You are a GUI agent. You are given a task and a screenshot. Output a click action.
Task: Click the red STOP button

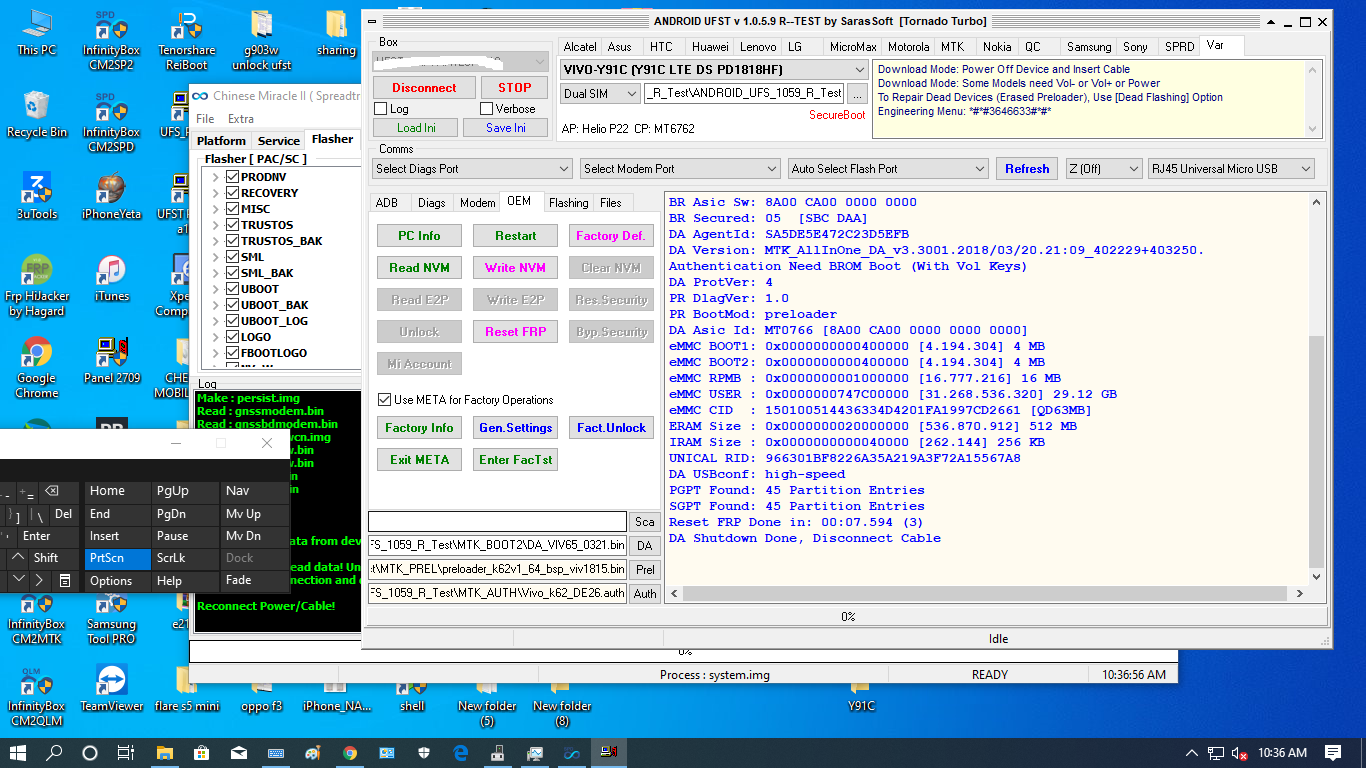click(x=515, y=88)
